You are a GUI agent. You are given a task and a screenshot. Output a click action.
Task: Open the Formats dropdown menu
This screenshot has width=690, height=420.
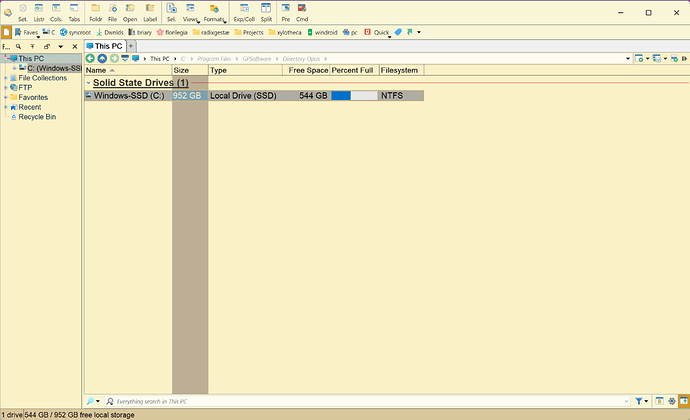coord(214,12)
